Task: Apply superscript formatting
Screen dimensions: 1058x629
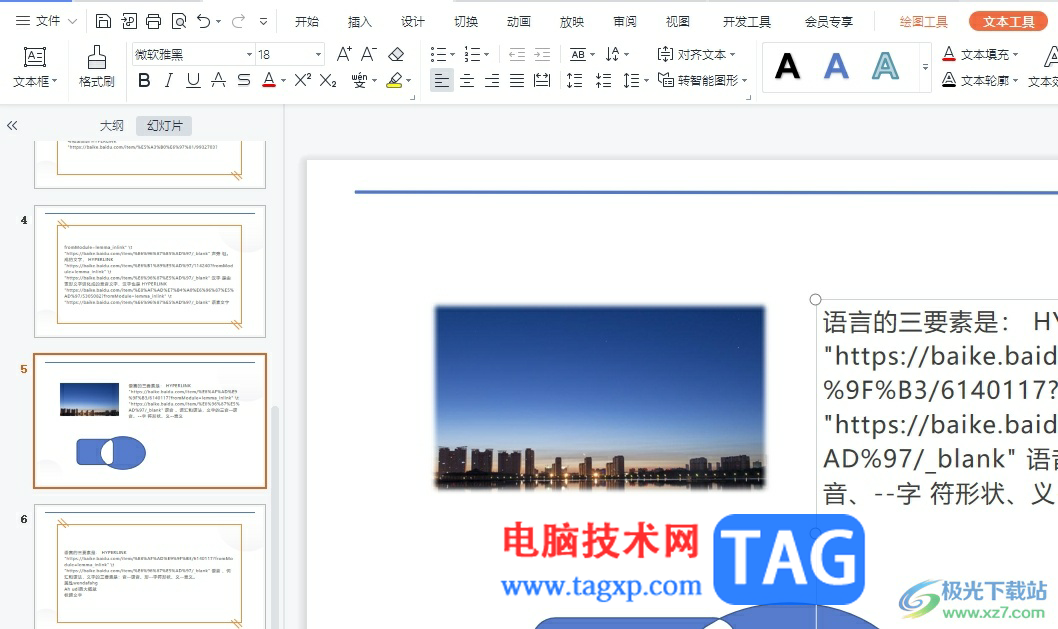Action: [302, 80]
